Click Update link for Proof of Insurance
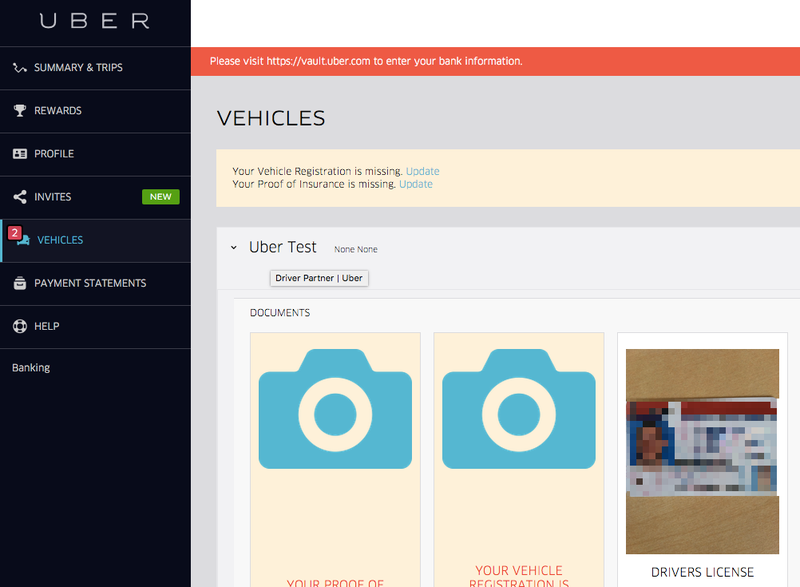Image resolution: width=800 pixels, height=587 pixels. coord(416,184)
